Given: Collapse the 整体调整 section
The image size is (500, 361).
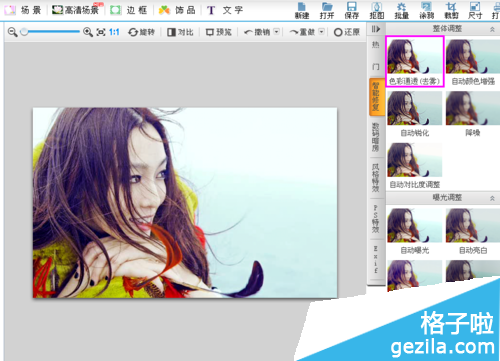Looking at the screenshot, I should pyautogui.click(x=492, y=29).
